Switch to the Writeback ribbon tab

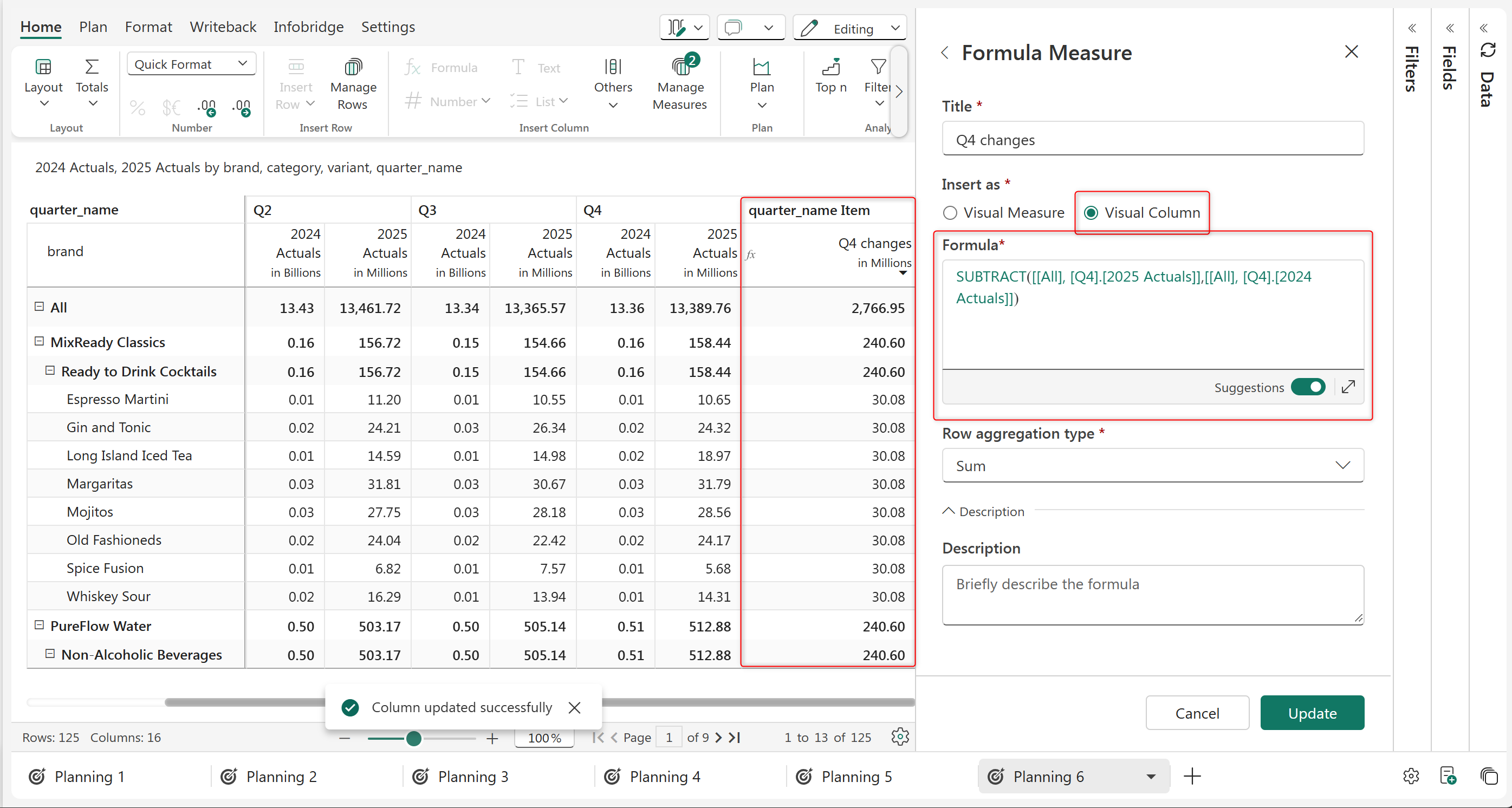click(223, 27)
